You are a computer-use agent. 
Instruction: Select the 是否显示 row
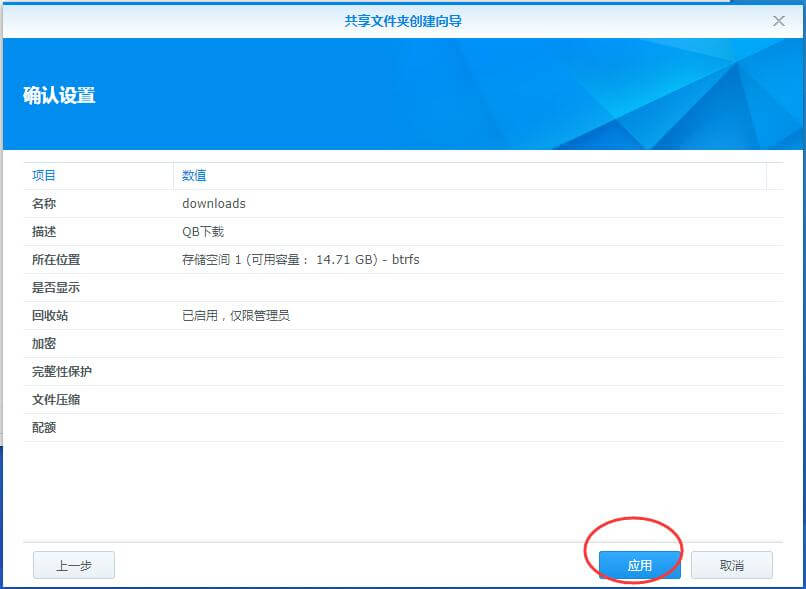(x=56, y=288)
